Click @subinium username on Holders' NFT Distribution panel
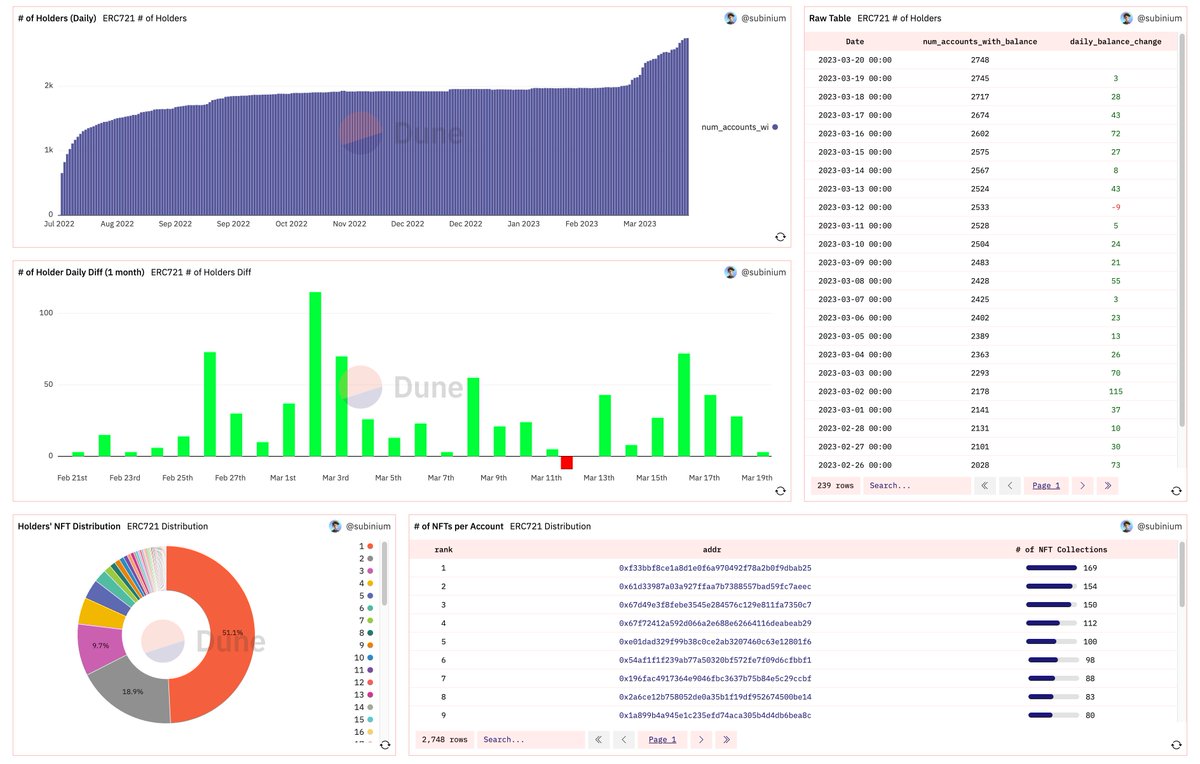 pos(366,526)
